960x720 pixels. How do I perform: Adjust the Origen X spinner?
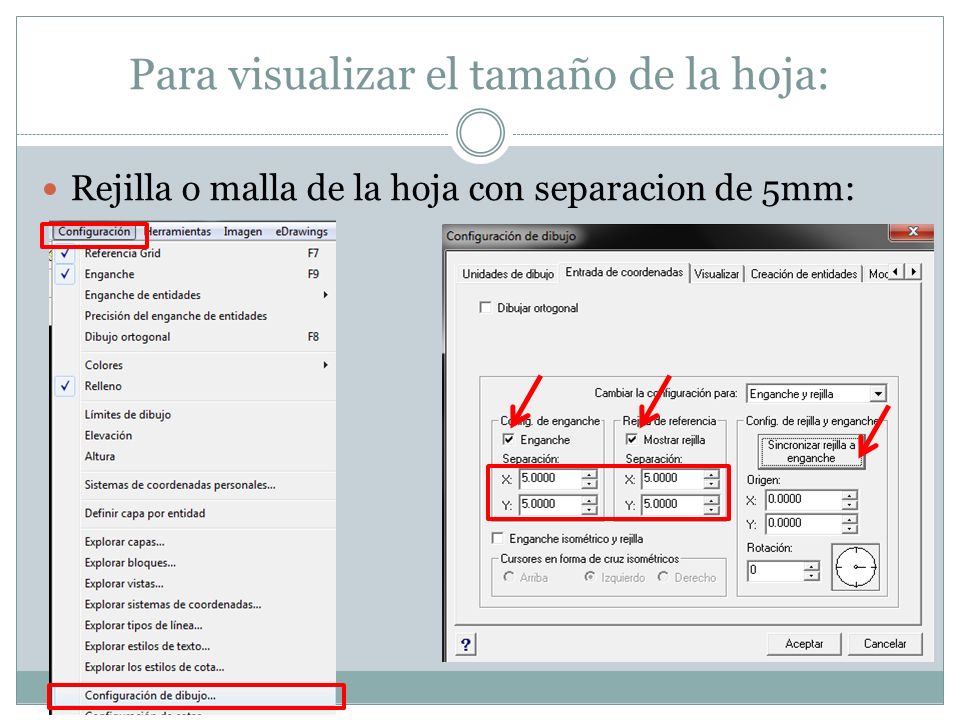click(850, 500)
